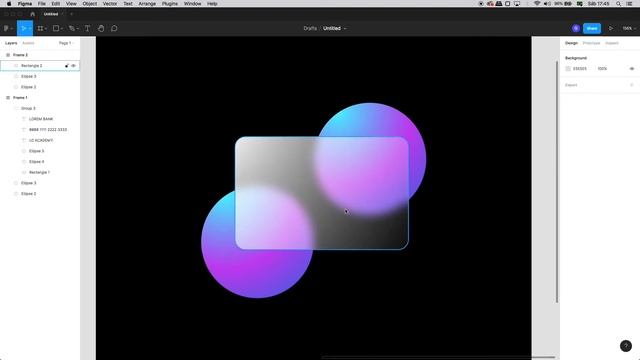This screenshot has width=640, height=360.
Task: Select the Add Comment tool
Action: (114, 29)
